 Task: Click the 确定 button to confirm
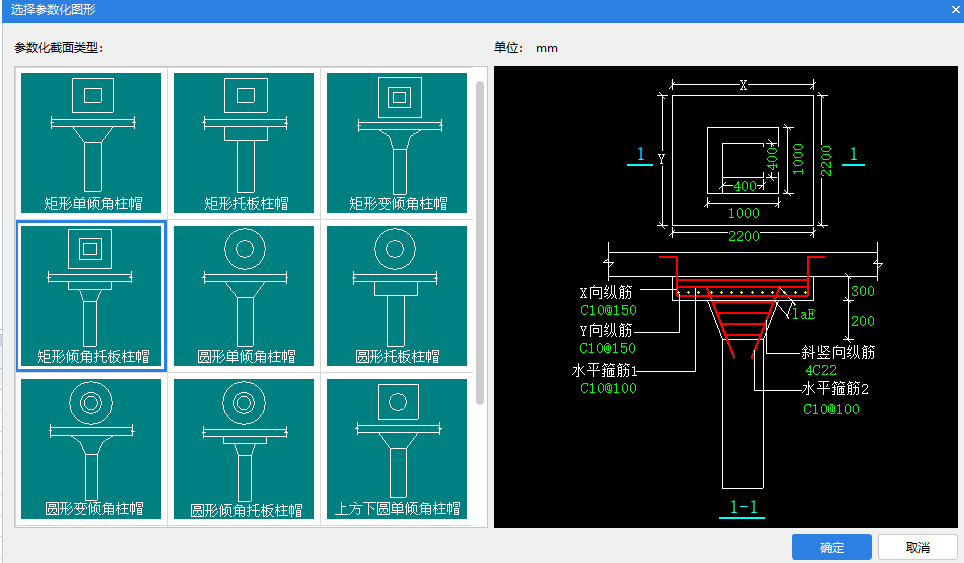click(x=831, y=547)
